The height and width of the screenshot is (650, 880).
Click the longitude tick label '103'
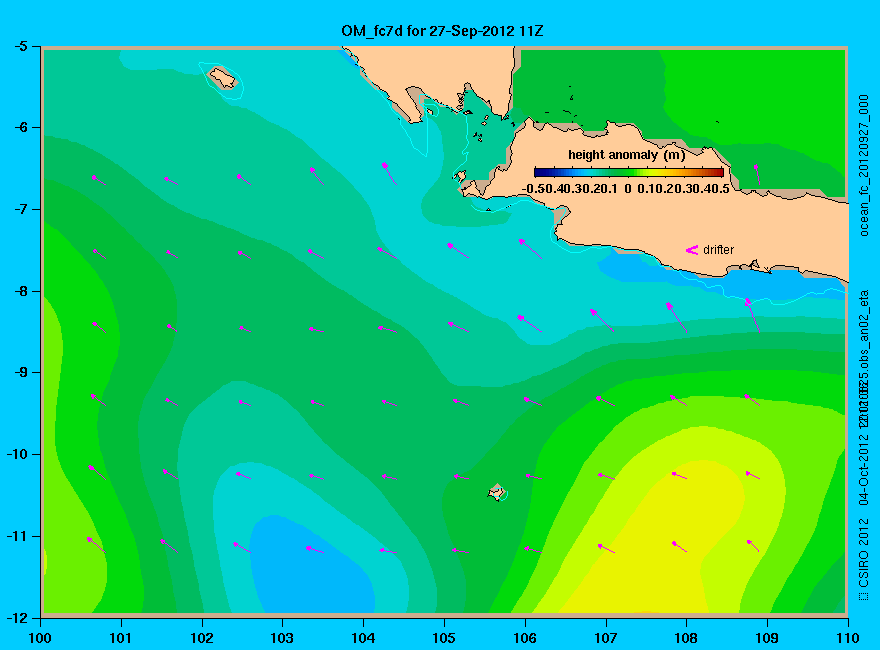pos(282,638)
